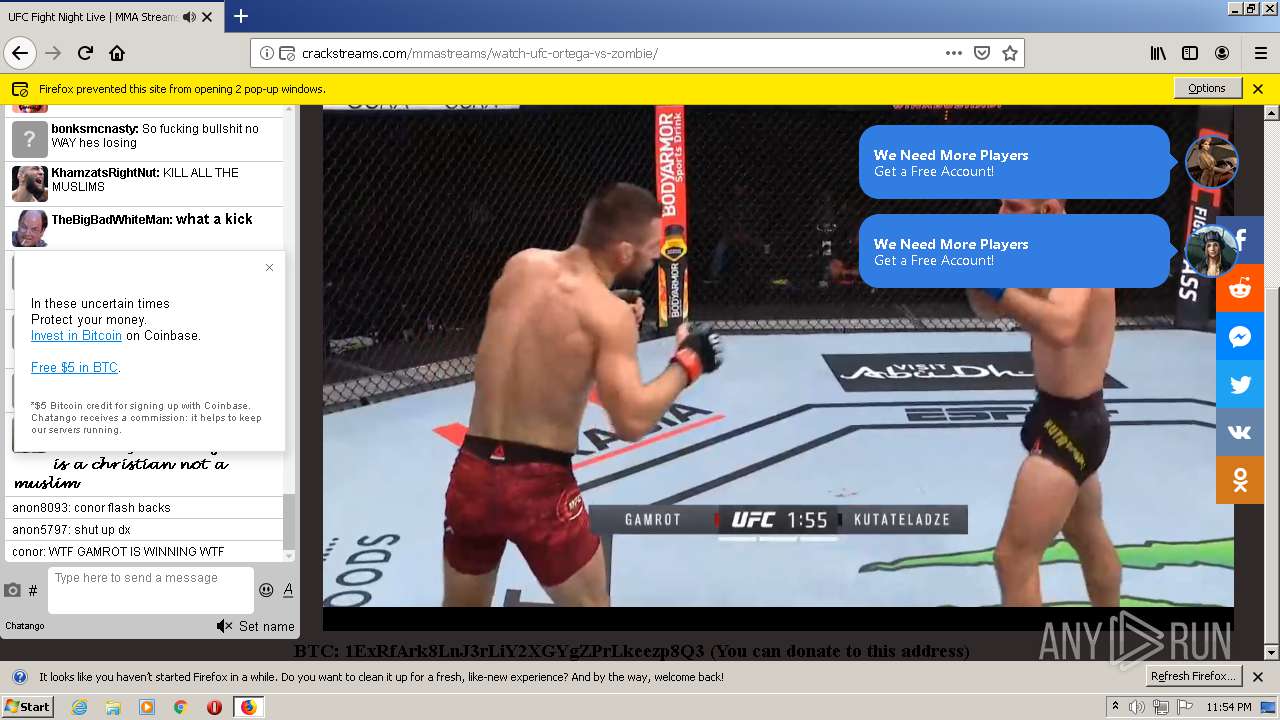The image size is (1280, 720).
Task: Open Chrome from the taskbar
Action: (x=180, y=707)
